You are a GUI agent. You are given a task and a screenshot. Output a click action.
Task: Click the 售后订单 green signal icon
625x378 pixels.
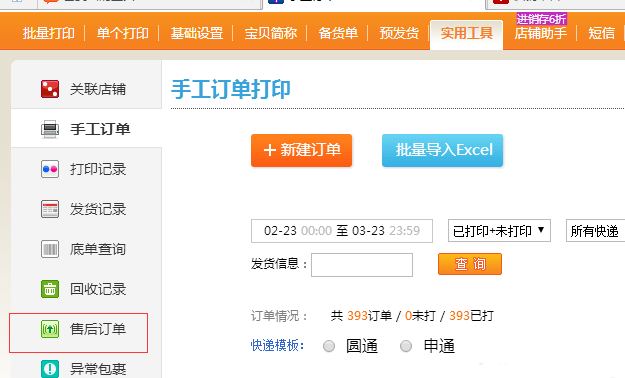pos(50,329)
